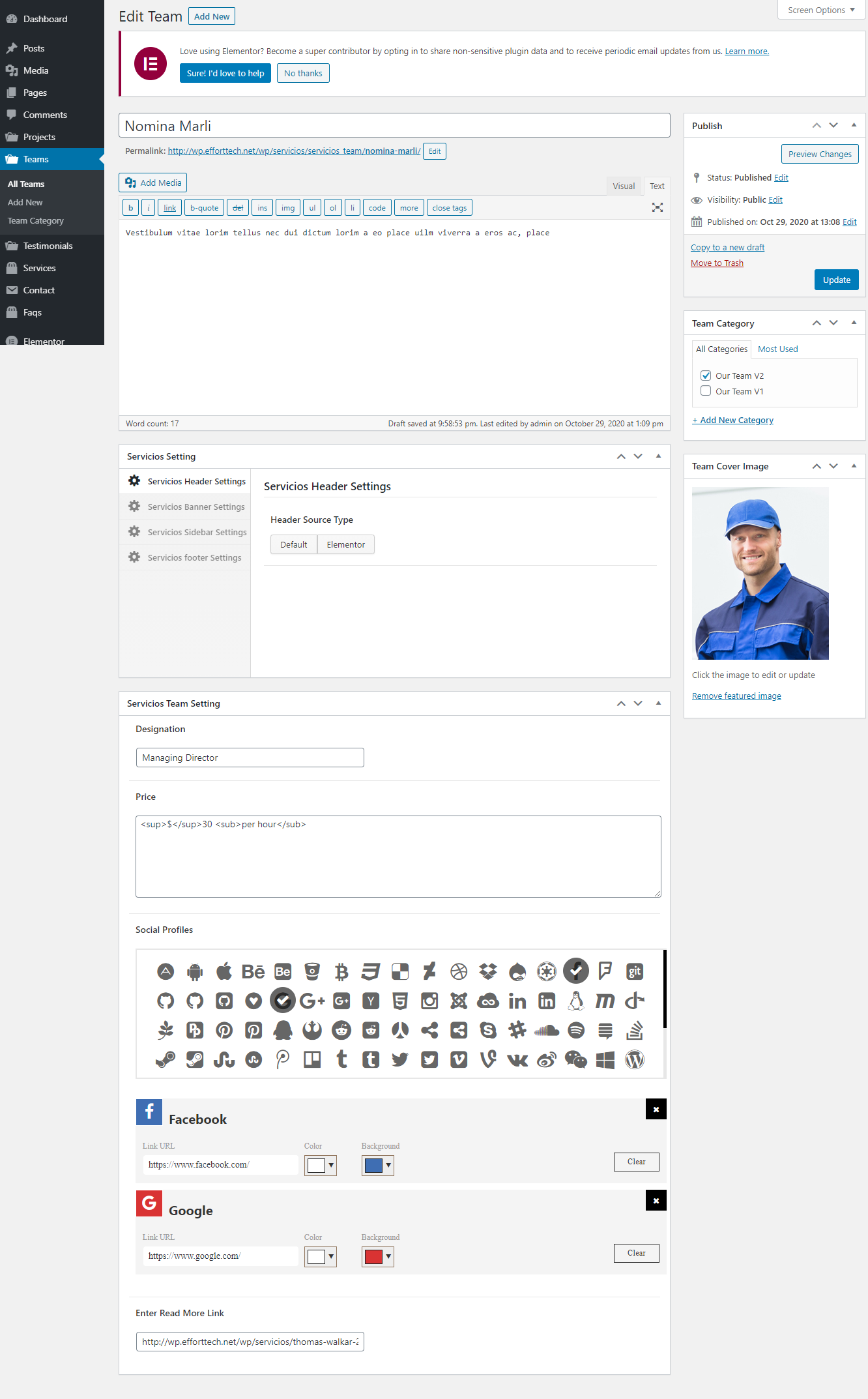Select the Android social profile icon

point(195,971)
